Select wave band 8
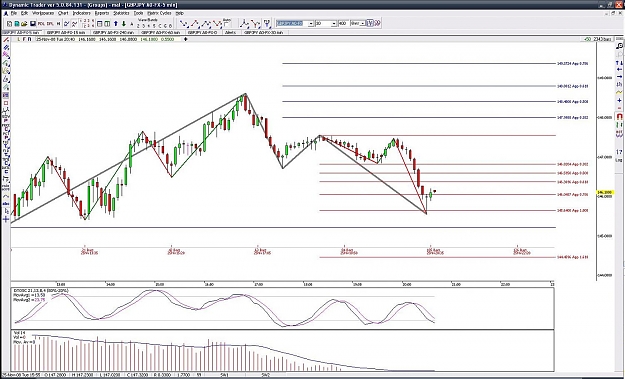The height and width of the screenshot is (379, 625). 170,26
